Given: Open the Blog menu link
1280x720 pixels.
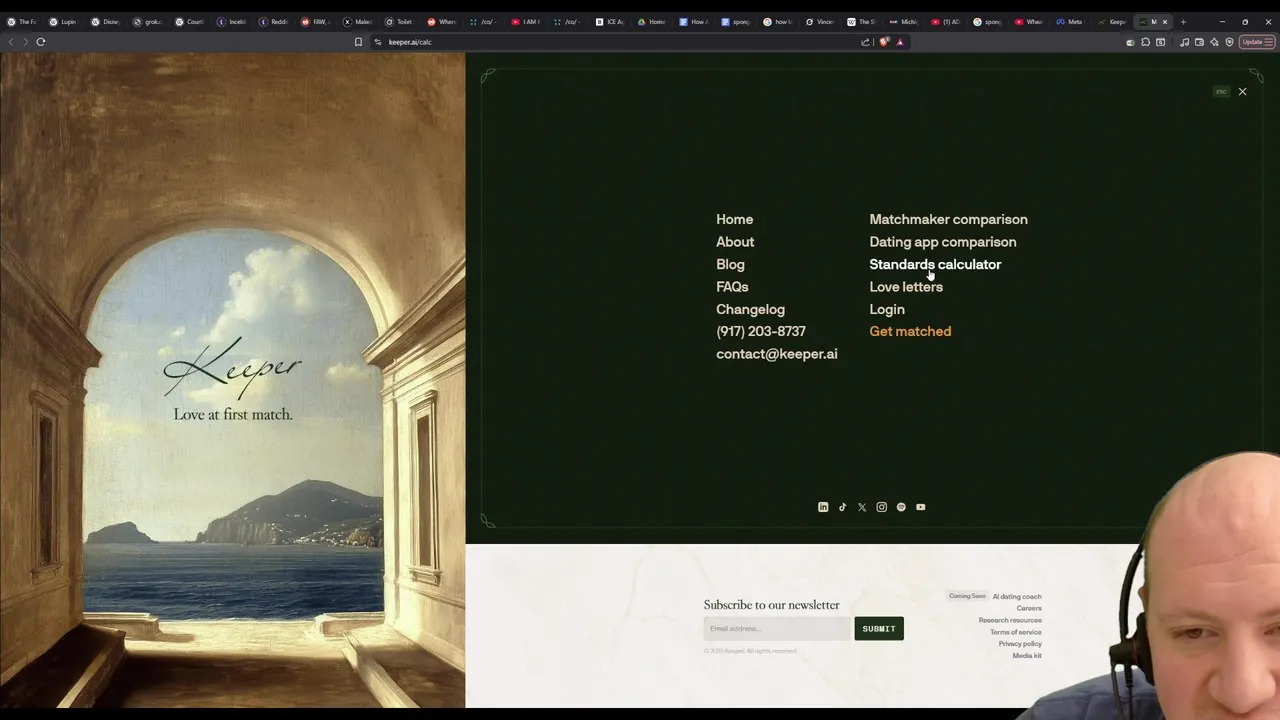Looking at the screenshot, I should (730, 265).
